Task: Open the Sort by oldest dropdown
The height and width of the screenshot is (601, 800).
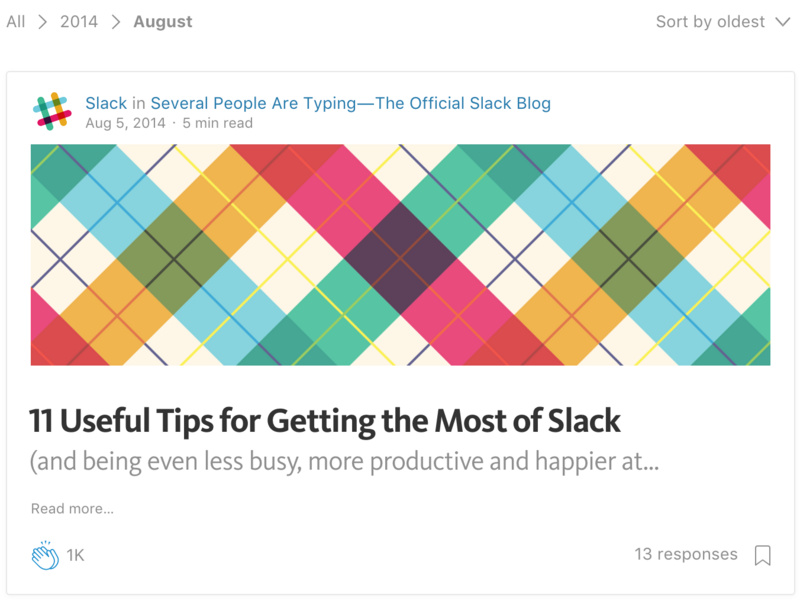Action: (x=723, y=22)
